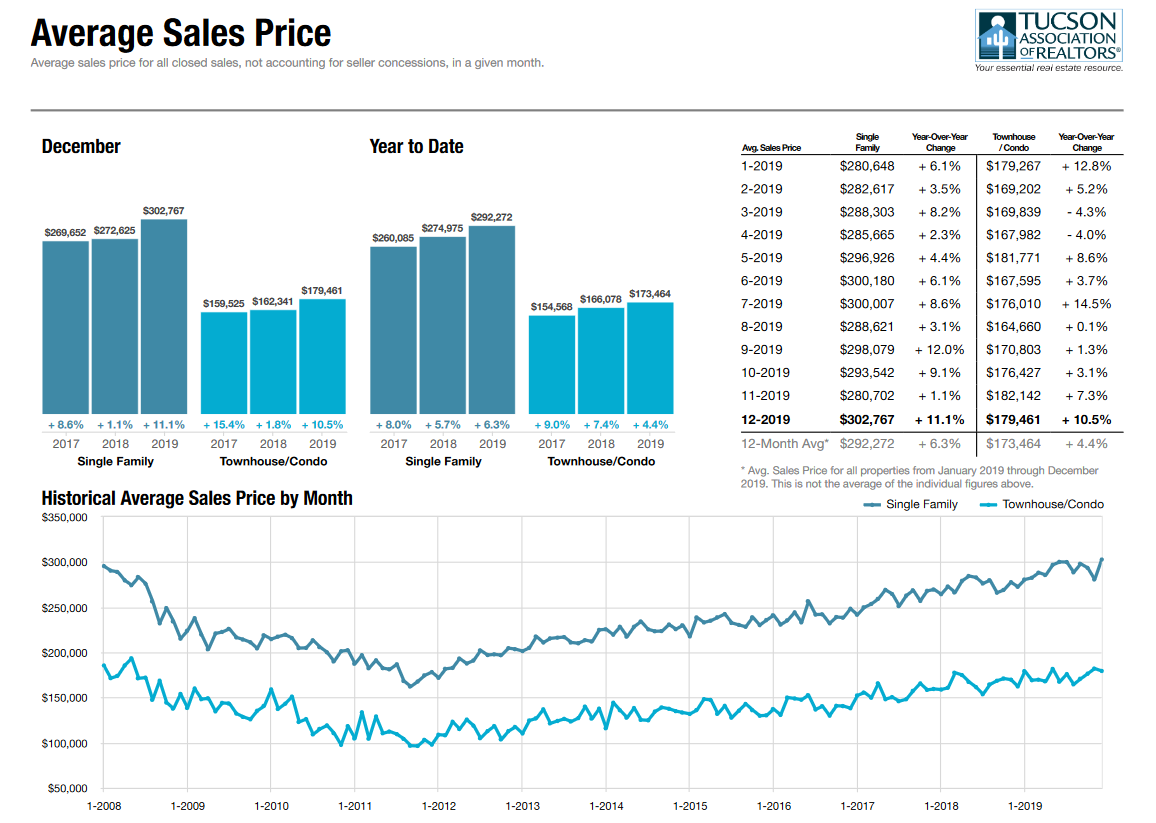Click the Historical Average Sales Price by Month heading

tap(197, 498)
